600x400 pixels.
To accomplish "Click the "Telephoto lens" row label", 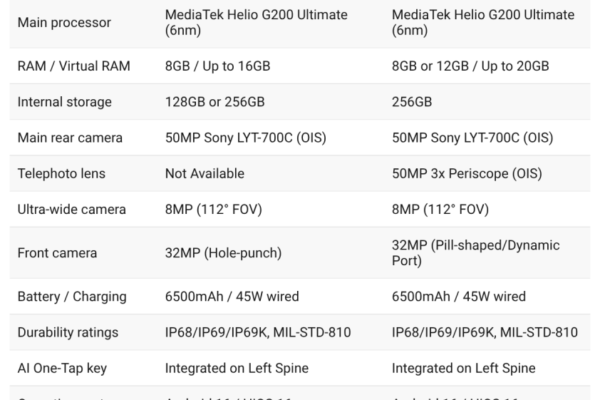I will 63,174.
